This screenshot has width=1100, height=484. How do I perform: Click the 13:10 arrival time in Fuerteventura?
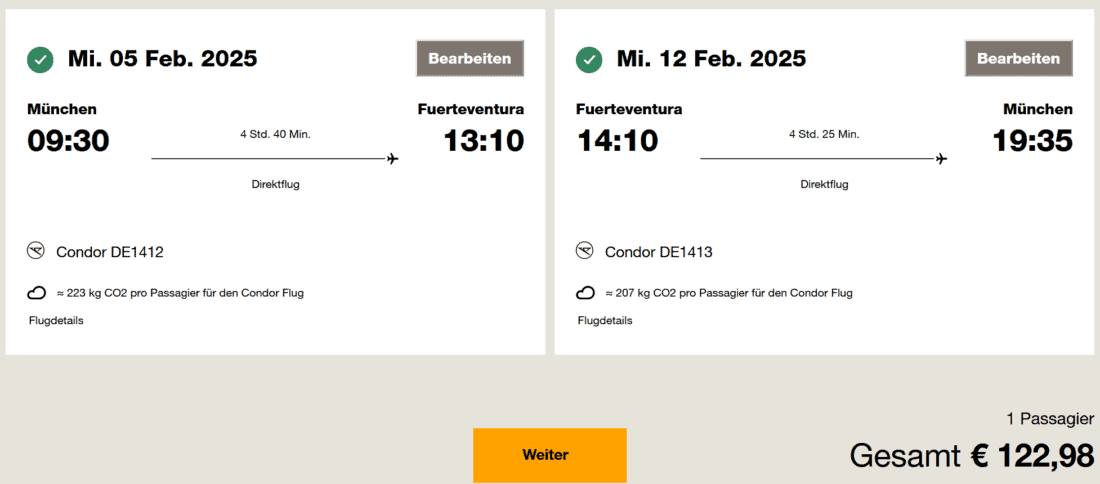point(483,141)
